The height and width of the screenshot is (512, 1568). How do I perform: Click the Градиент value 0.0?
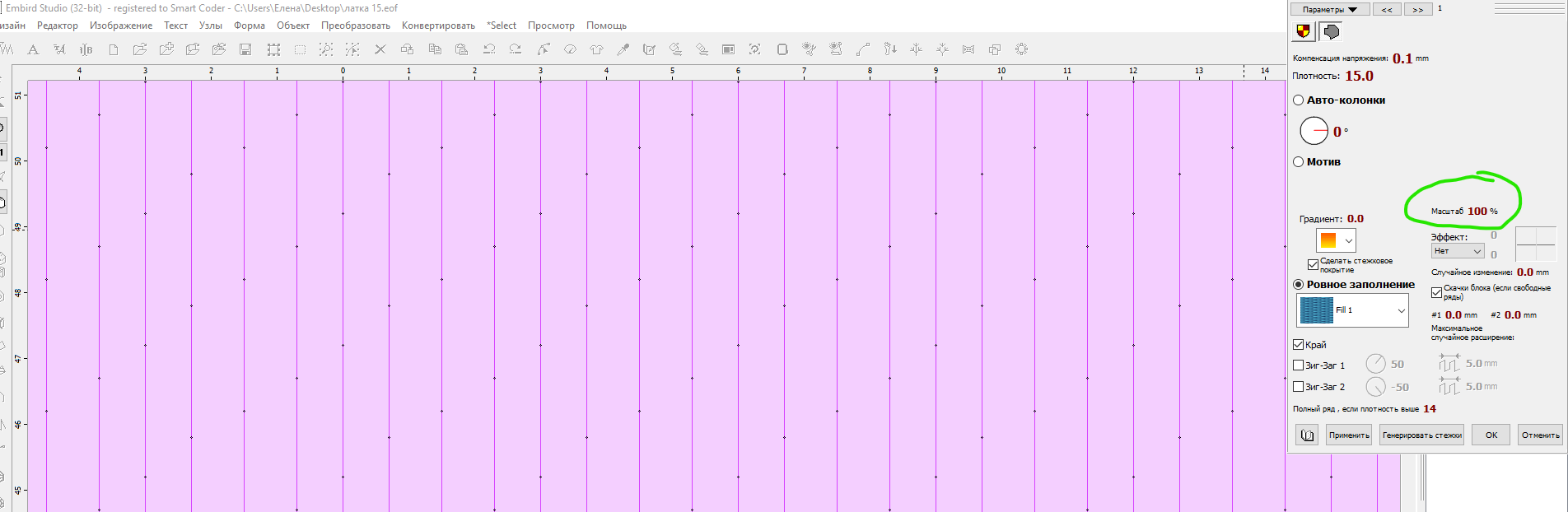point(1356,219)
